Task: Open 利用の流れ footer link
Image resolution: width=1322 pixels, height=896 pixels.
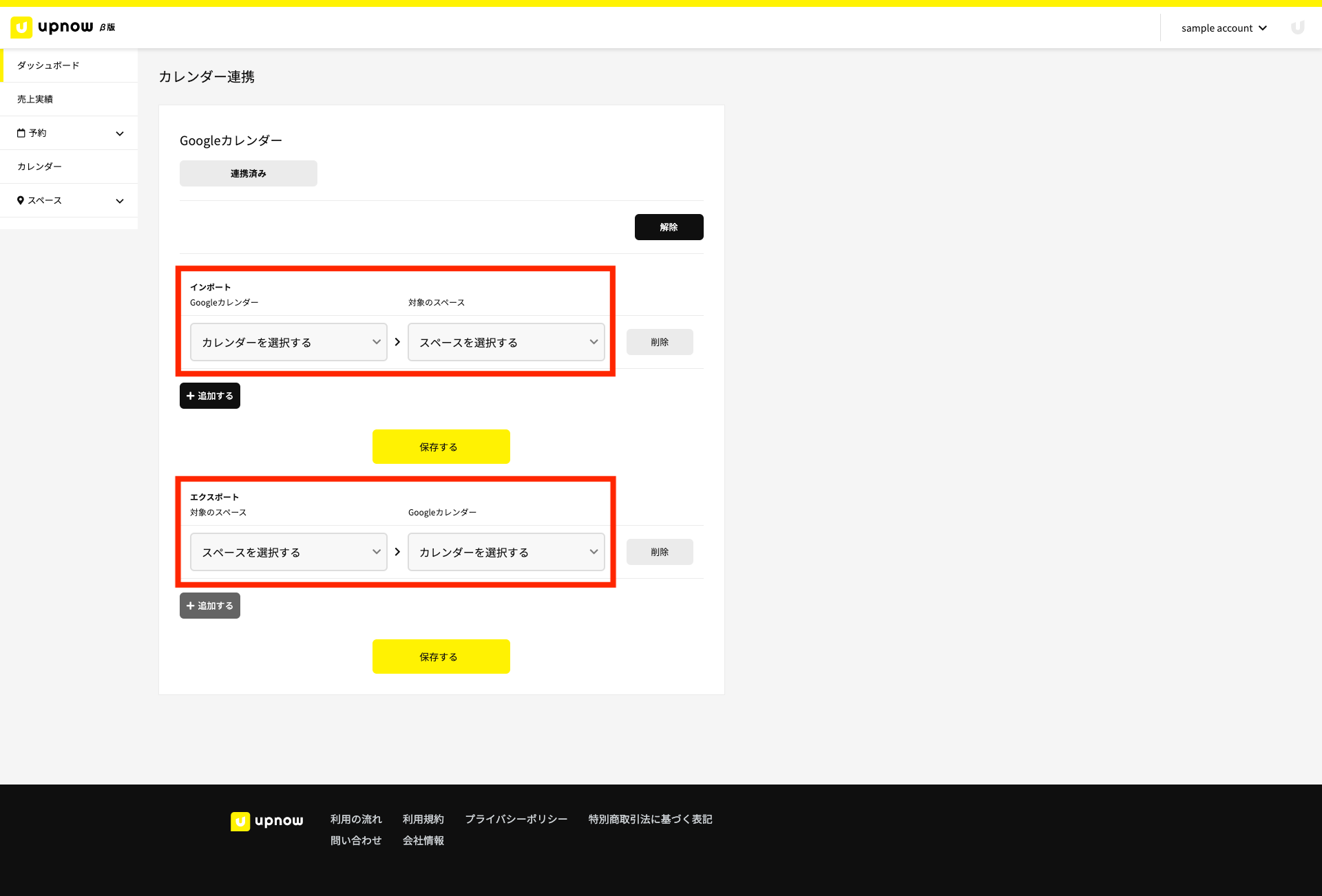Action: click(x=356, y=819)
